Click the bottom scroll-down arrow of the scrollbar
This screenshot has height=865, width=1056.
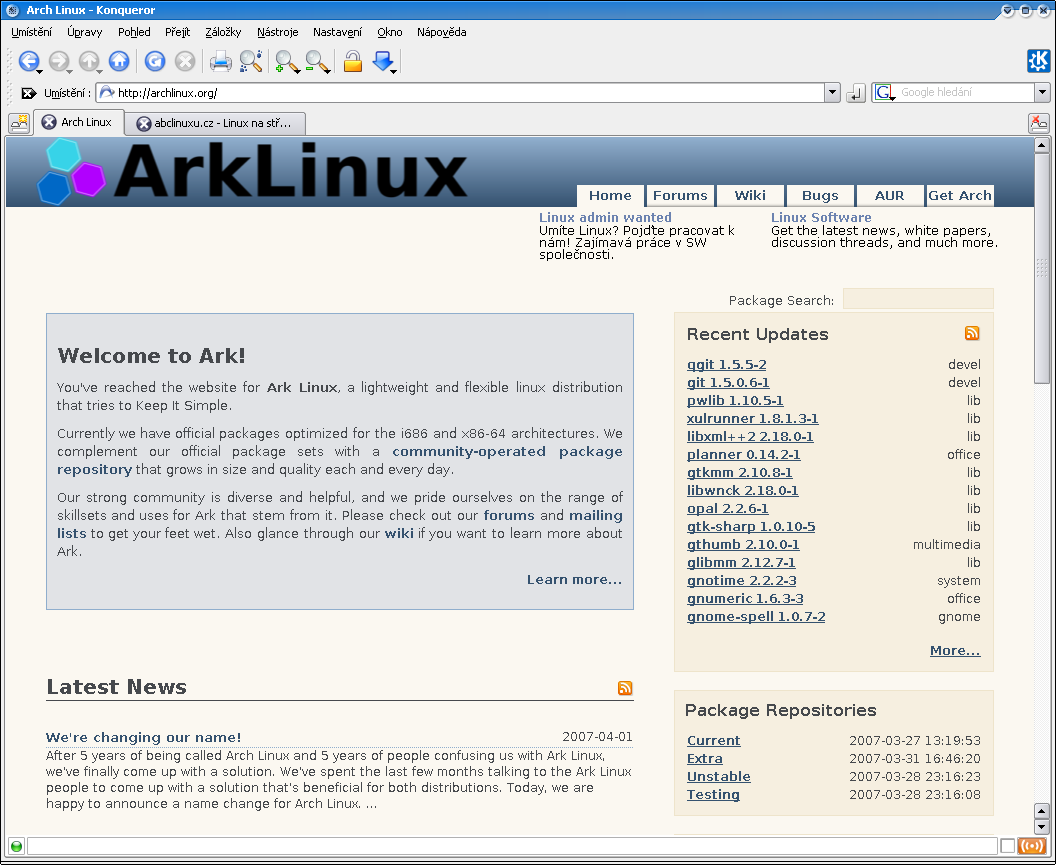point(1041,827)
